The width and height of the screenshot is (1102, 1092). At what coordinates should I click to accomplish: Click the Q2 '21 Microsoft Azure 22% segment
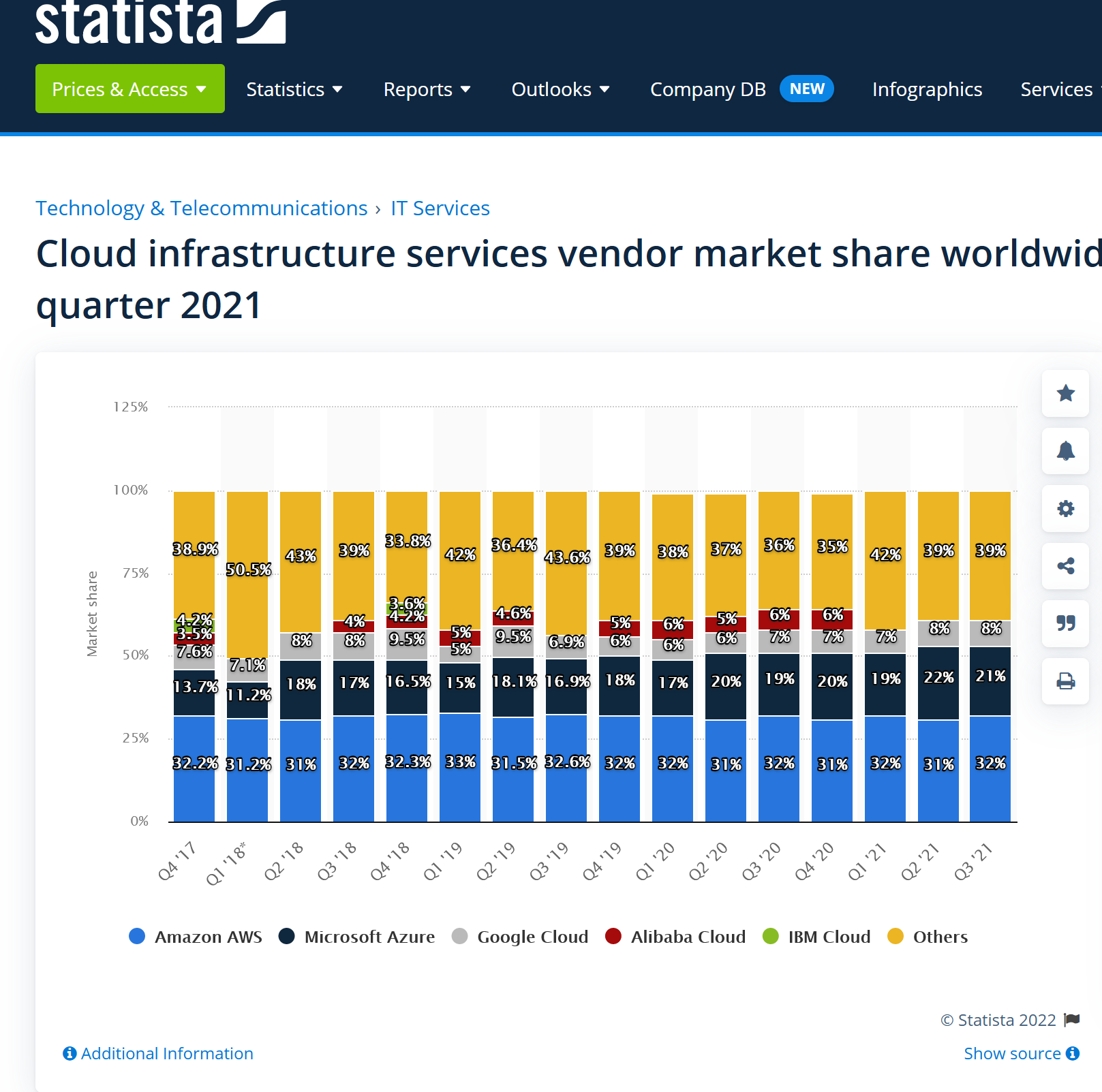(x=938, y=683)
